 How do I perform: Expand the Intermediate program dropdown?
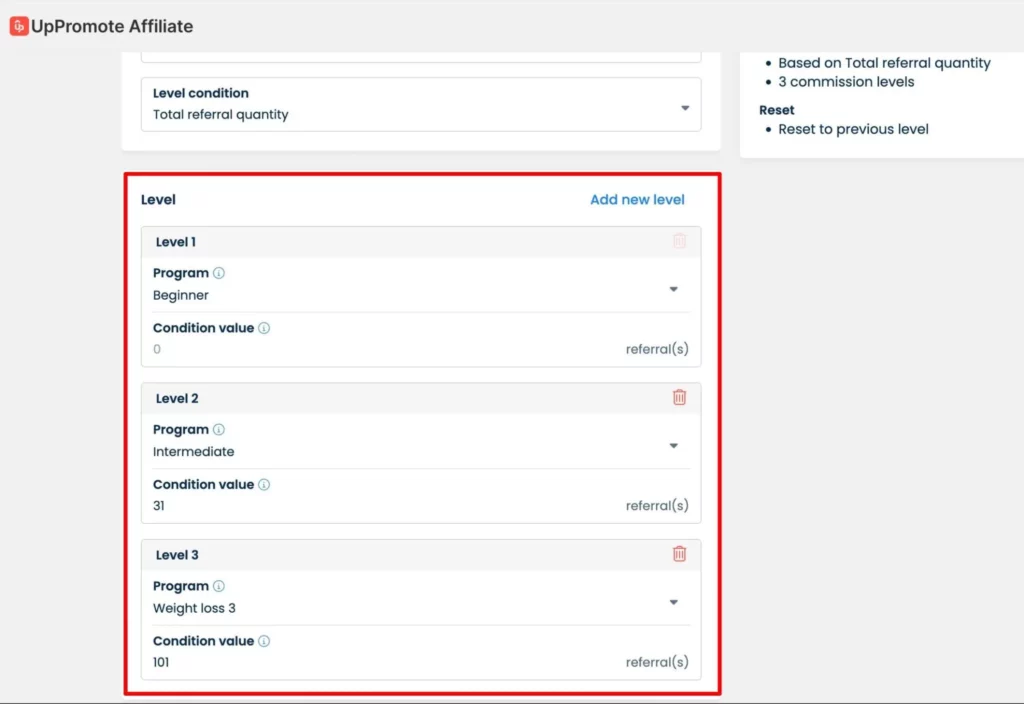673,445
